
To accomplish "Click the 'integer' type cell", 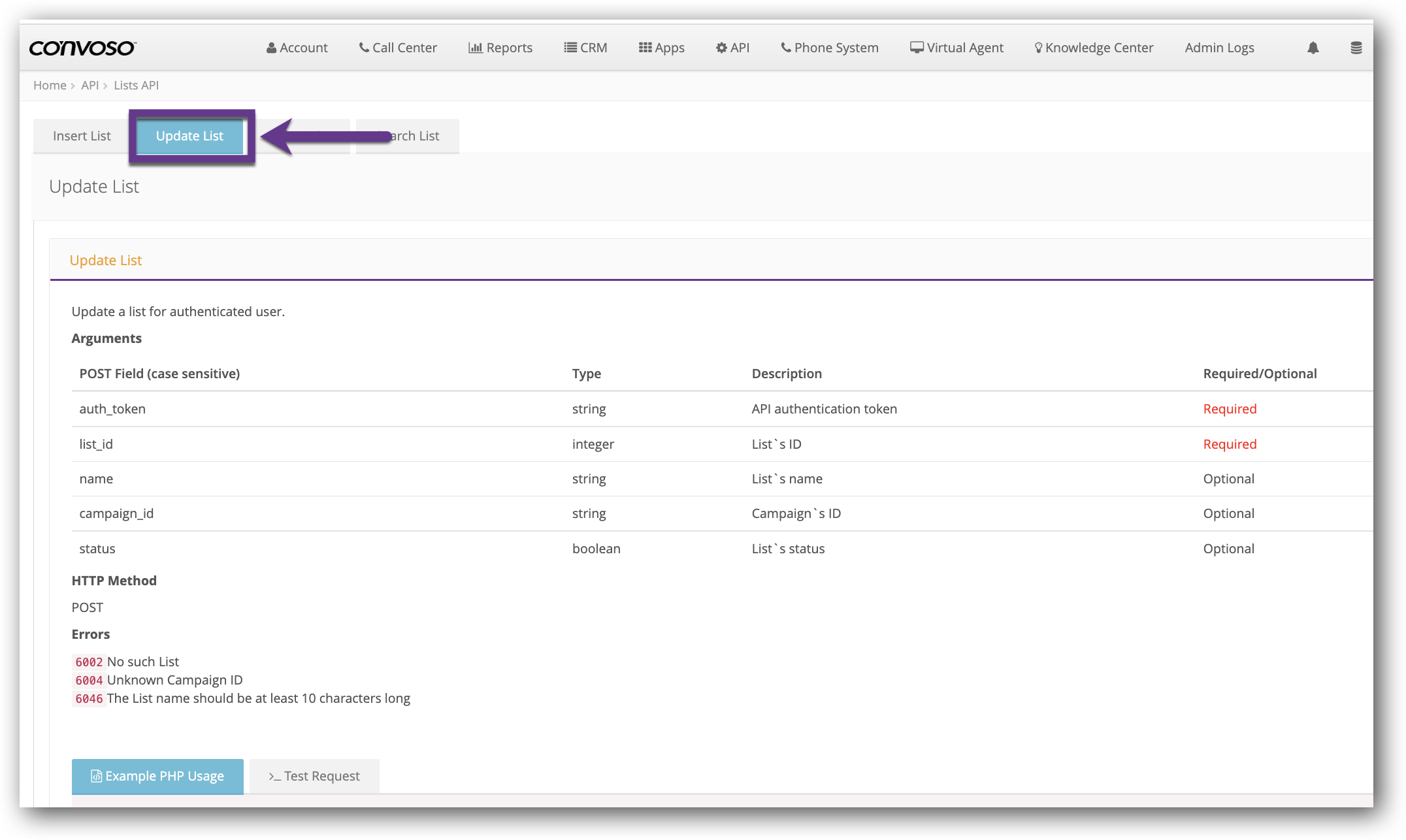I will pyautogui.click(x=593, y=444).
